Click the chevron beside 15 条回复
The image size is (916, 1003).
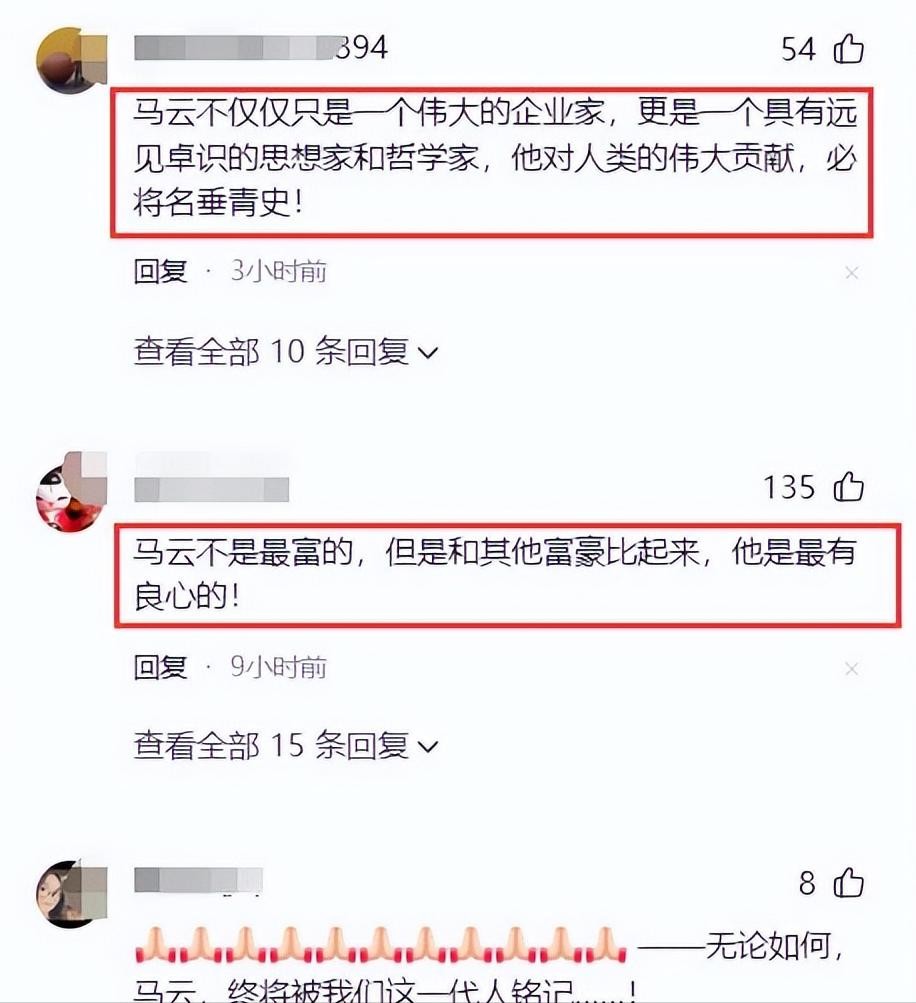pyautogui.click(x=427, y=747)
